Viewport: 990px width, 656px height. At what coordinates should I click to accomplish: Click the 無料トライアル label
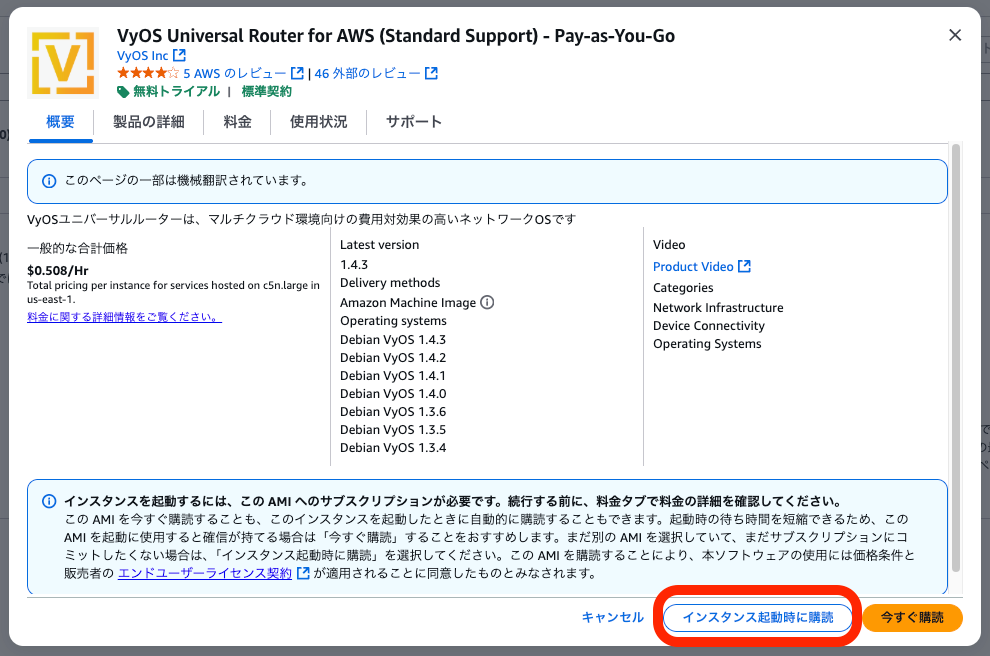tap(176, 92)
